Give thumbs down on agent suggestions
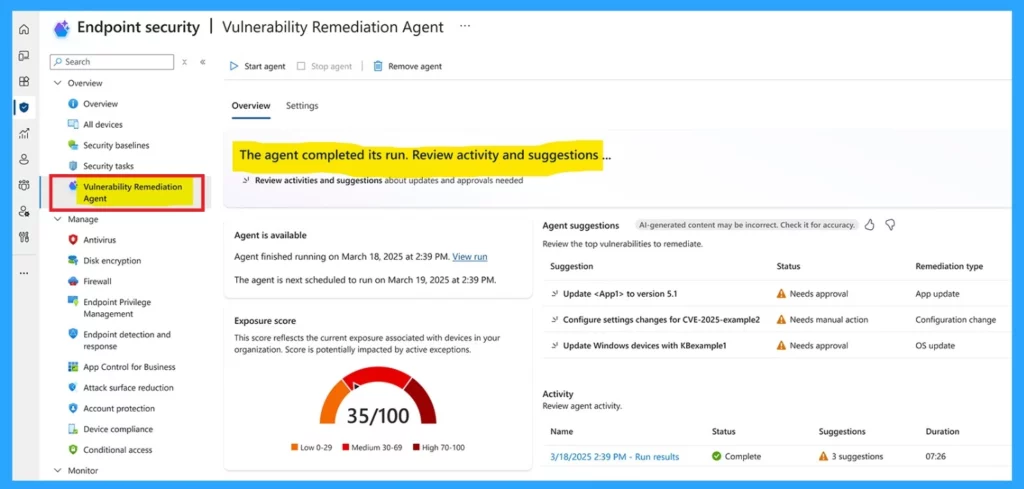Image resolution: width=1024 pixels, height=489 pixels. (x=889, y=225)
